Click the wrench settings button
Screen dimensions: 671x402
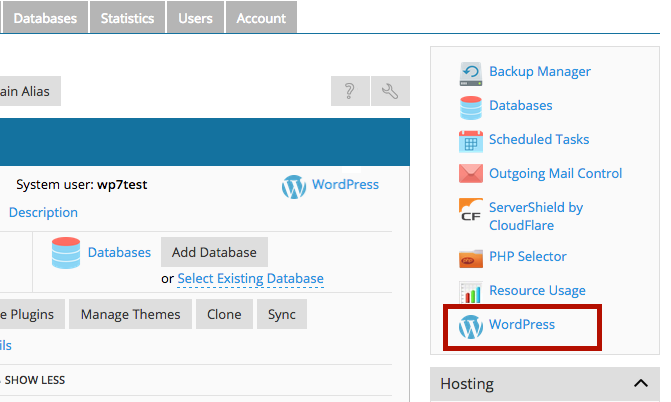[390, 91]
